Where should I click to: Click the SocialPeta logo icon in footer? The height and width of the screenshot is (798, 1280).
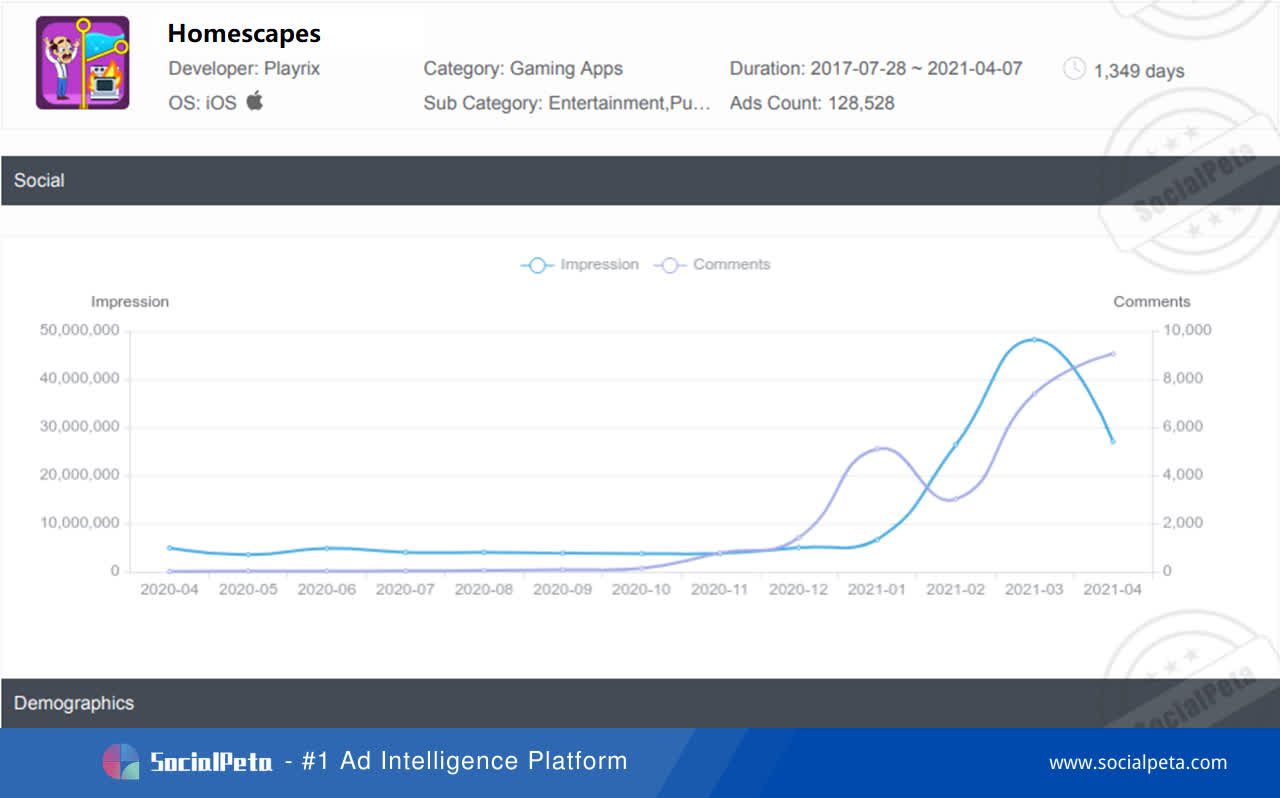[x=120, y=762]
